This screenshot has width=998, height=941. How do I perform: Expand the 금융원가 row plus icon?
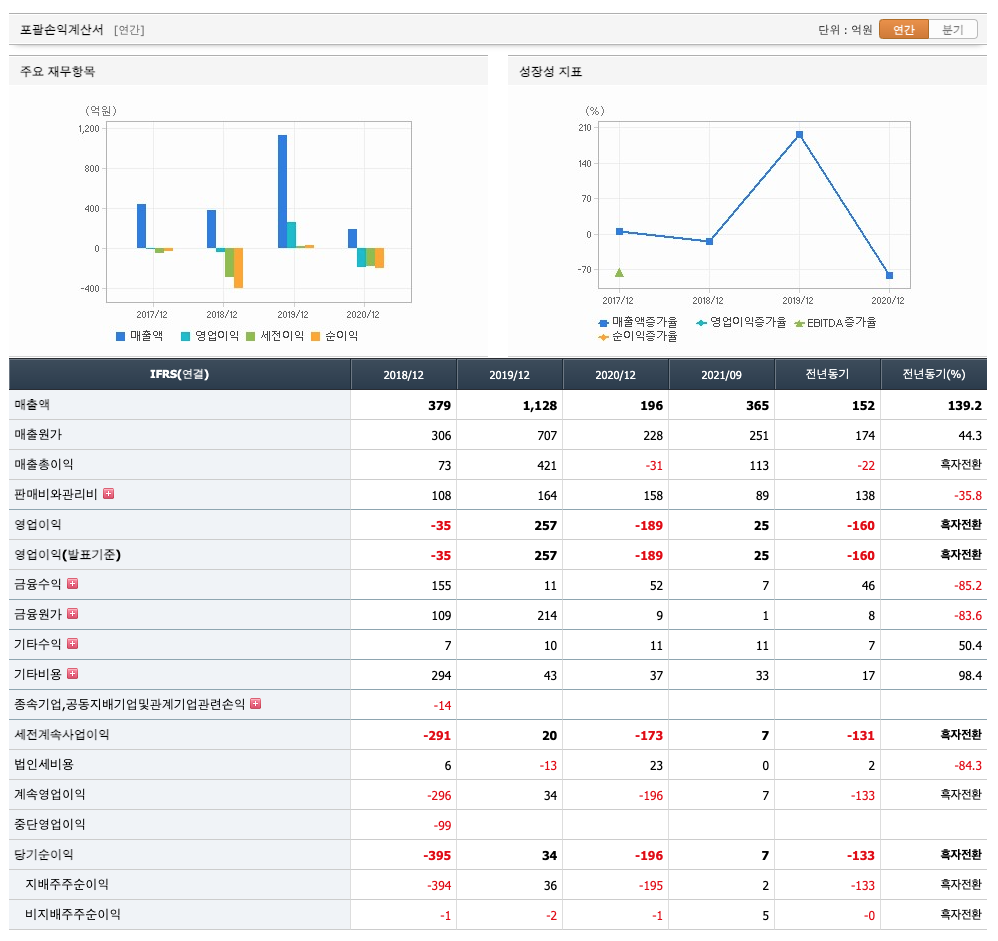pyautogui.click(x=73, y=613)
